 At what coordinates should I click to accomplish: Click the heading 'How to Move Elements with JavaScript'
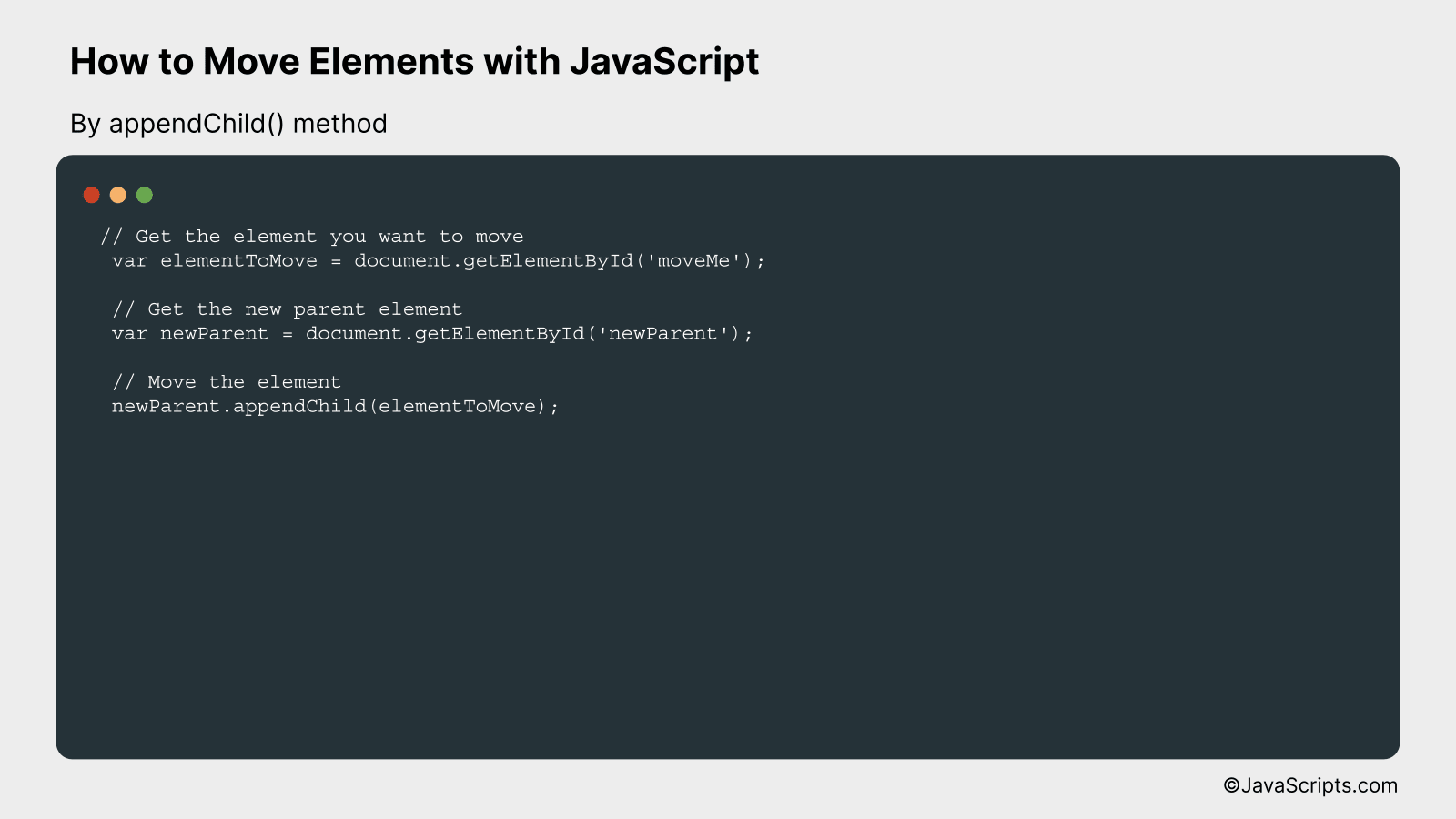414,62
